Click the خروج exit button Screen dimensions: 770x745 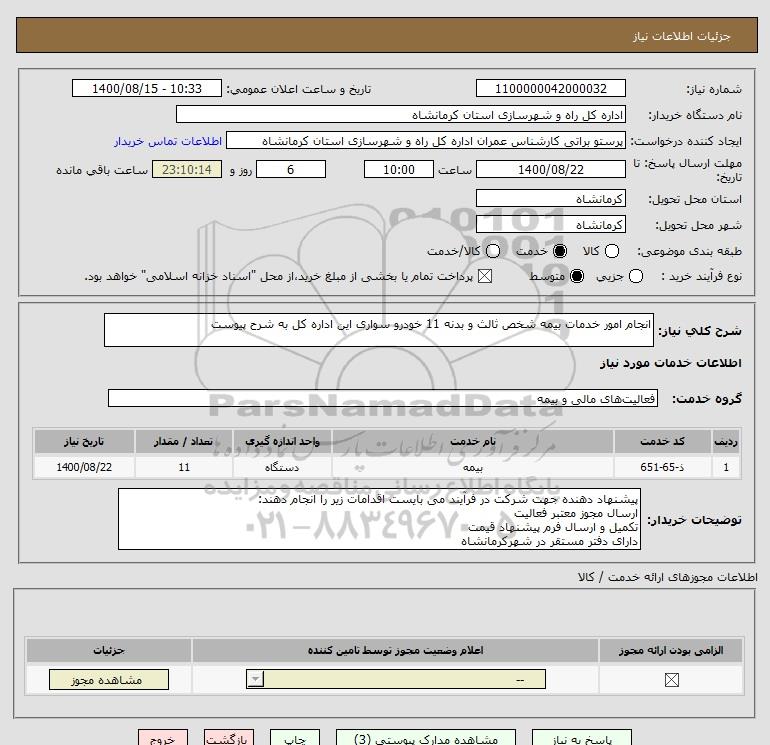[163, 738]
